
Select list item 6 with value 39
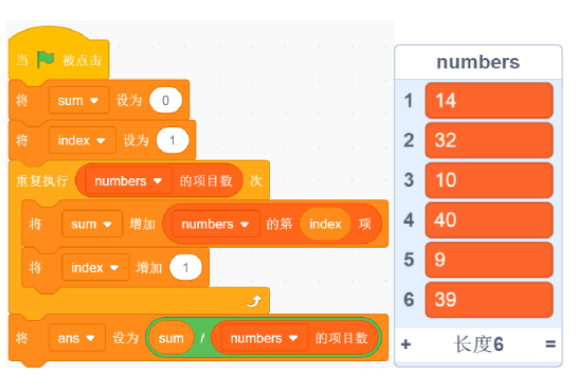[x=489, y=300]
